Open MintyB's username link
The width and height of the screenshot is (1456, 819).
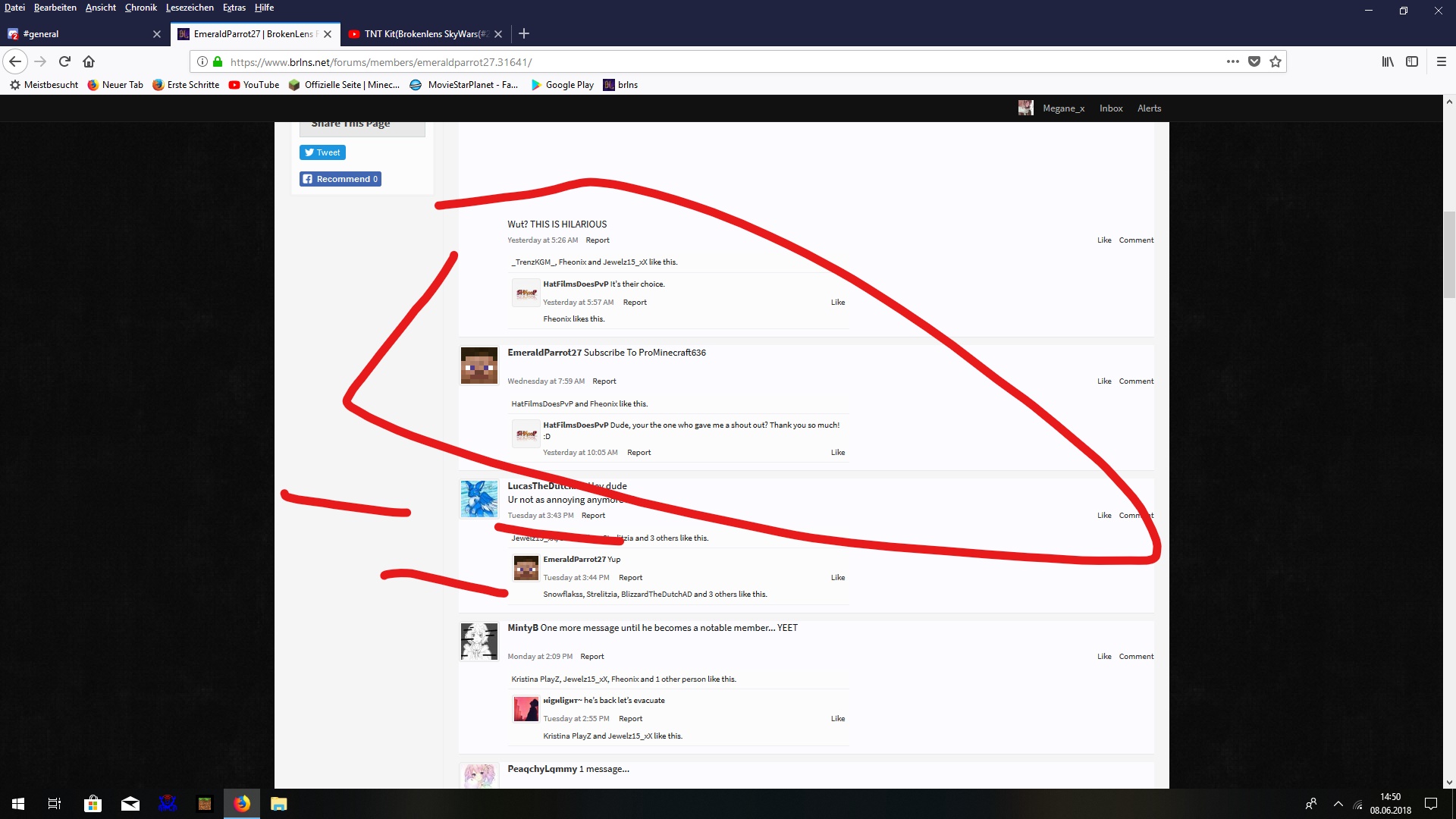[x=522, y=628]
